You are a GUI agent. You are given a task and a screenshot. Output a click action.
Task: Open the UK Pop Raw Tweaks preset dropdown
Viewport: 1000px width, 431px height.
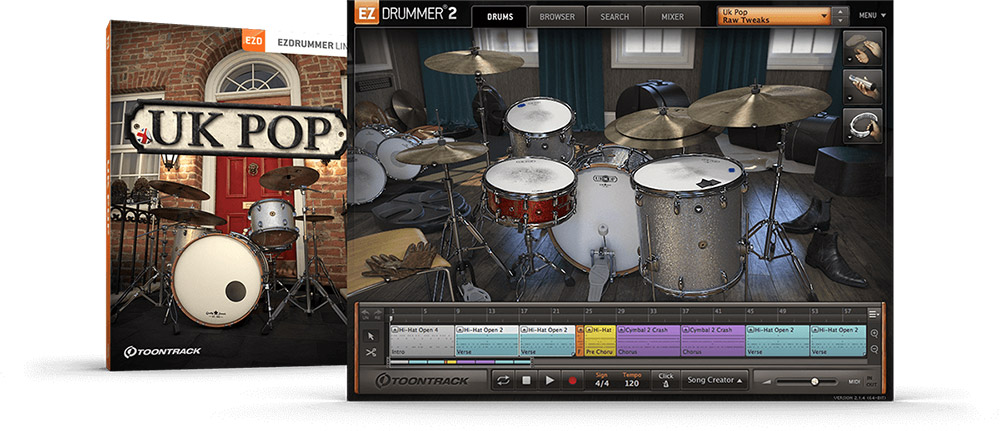(x=774, y=16)
